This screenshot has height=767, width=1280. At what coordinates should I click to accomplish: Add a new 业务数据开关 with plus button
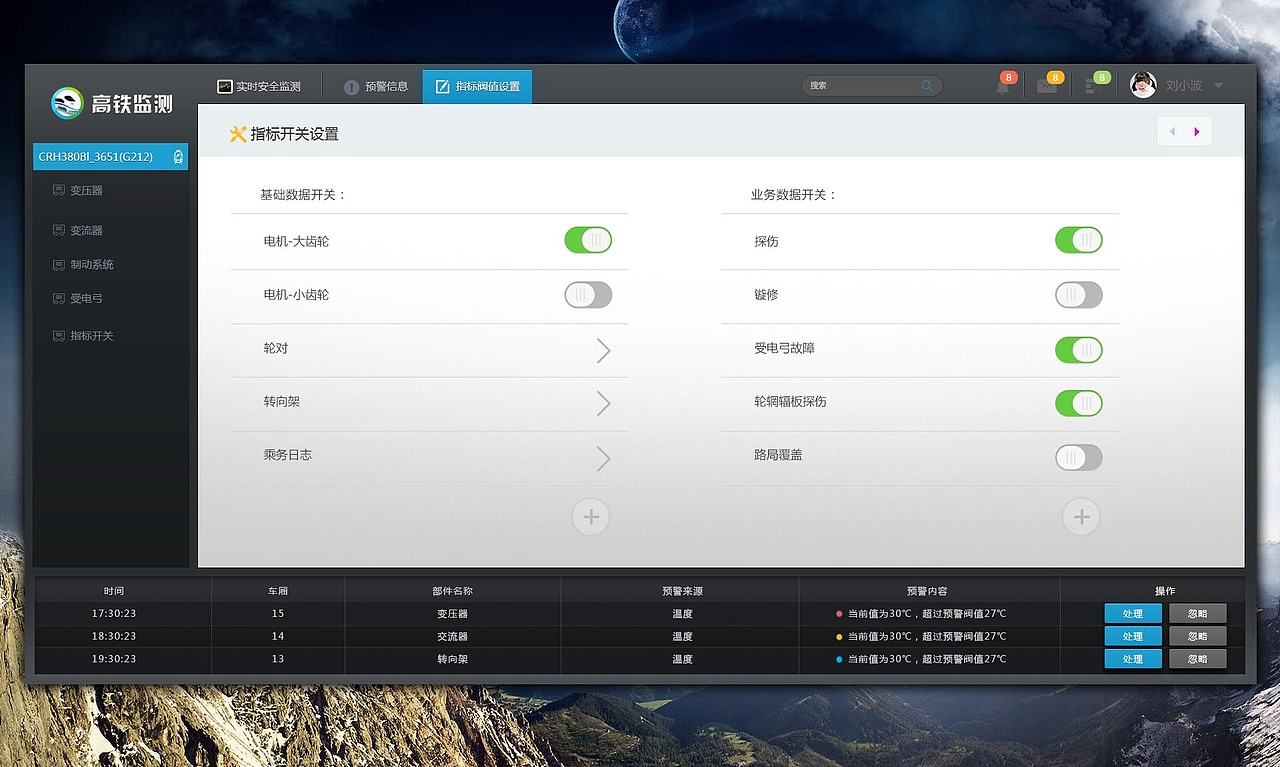click(x=1081, y=517)
